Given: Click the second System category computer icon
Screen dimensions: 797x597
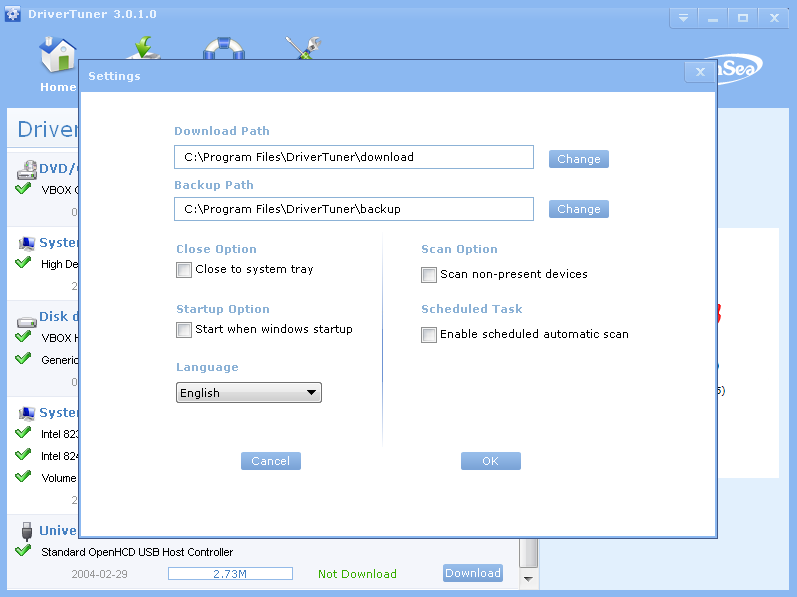Looking at the screenshot, I should click(x=27, y=413).
